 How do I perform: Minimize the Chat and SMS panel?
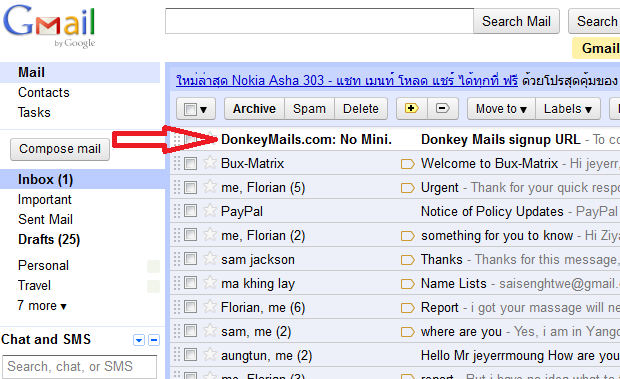[154, 340]
